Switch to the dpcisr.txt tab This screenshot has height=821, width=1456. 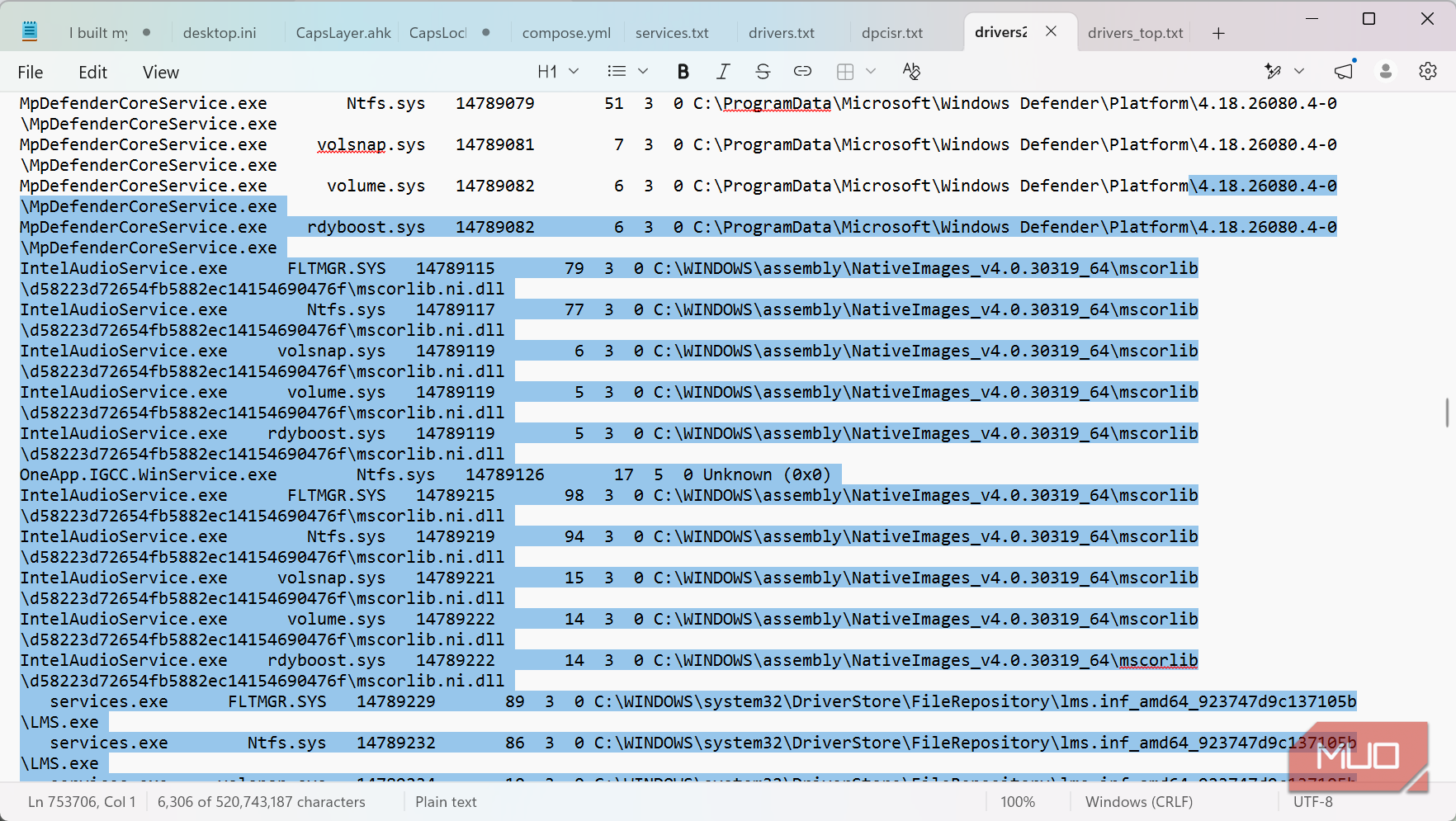tap(892, 33)
